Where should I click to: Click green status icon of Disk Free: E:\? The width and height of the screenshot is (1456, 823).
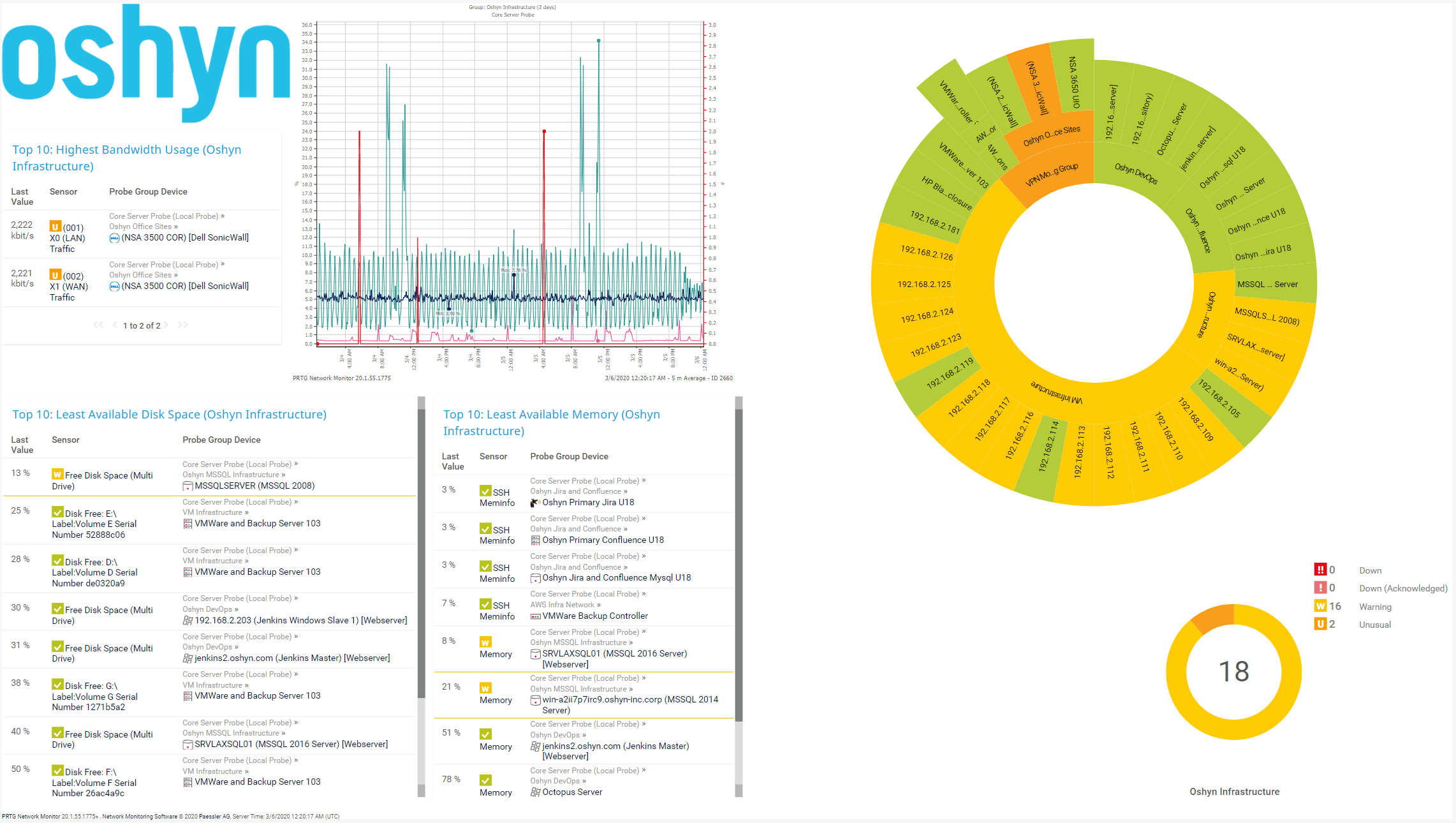(57, 512)
